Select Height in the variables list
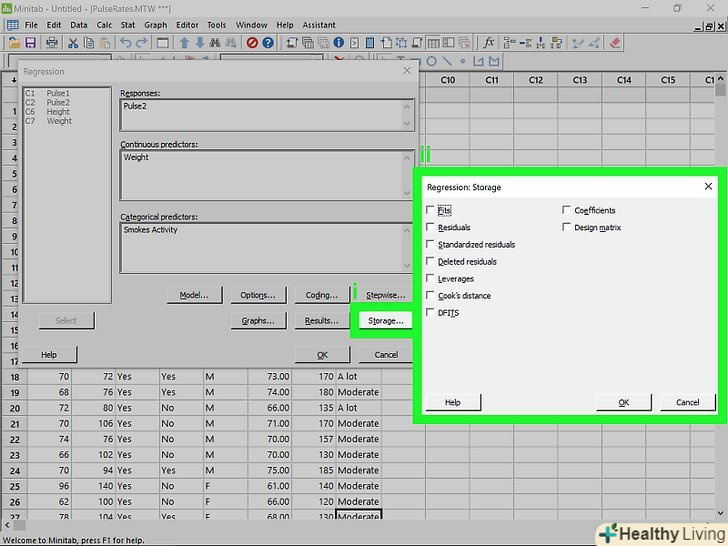This screenshot has height=546, width=728. tap(58, 112)
